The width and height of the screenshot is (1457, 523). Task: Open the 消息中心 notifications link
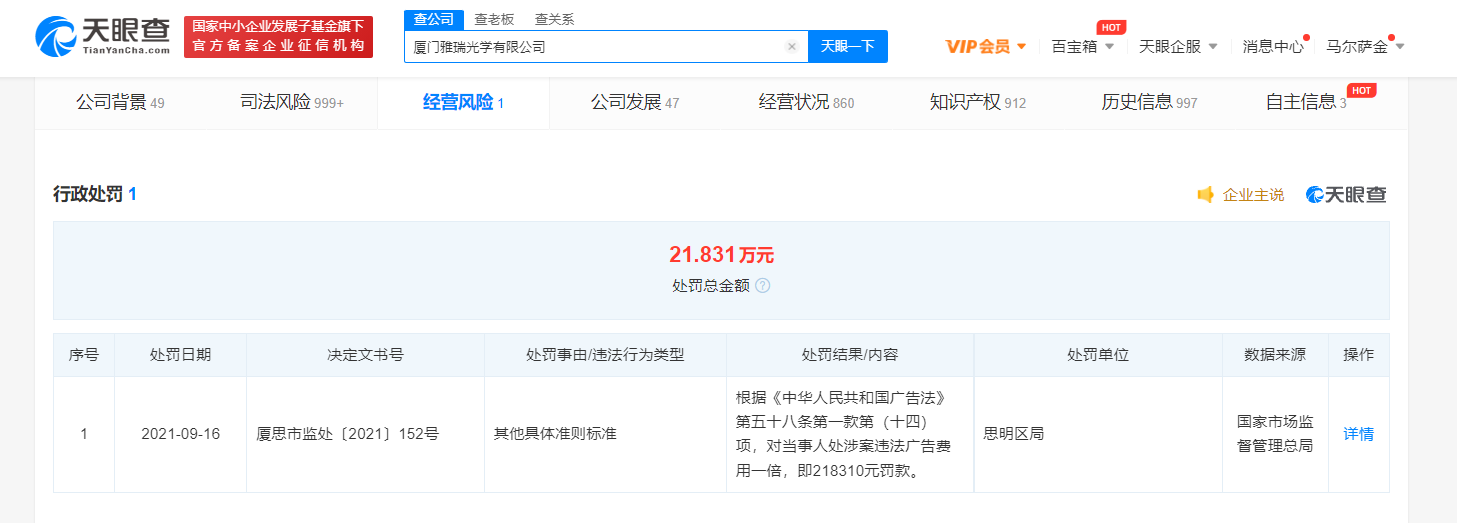click(x=1272, y=46)
